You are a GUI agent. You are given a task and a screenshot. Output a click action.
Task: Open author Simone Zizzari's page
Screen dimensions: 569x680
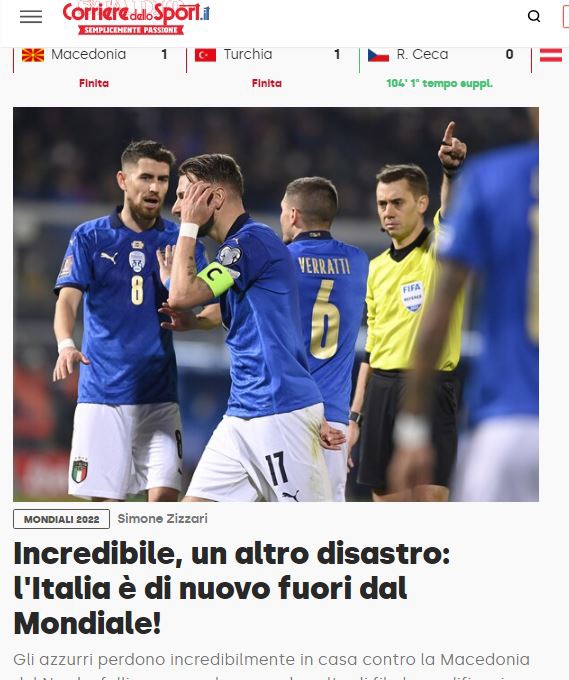[163, 518]
